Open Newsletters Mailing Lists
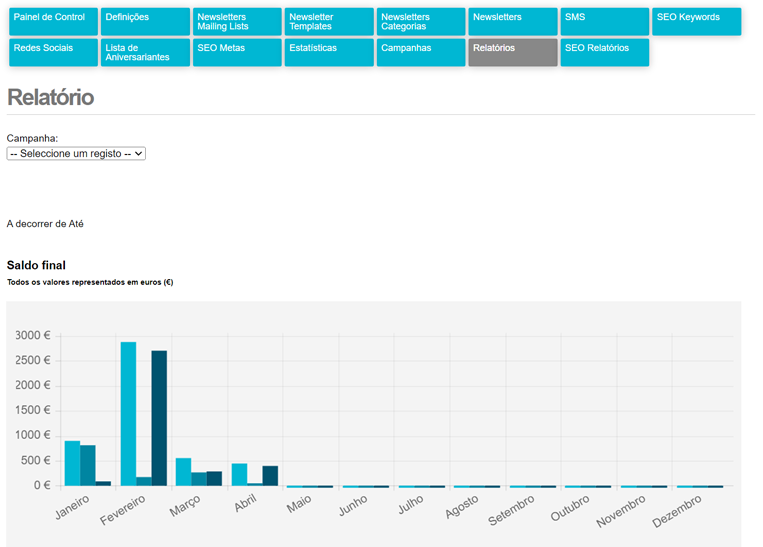Image resolution: width=763 pixels, height=547 pixels. click(237, 22)
